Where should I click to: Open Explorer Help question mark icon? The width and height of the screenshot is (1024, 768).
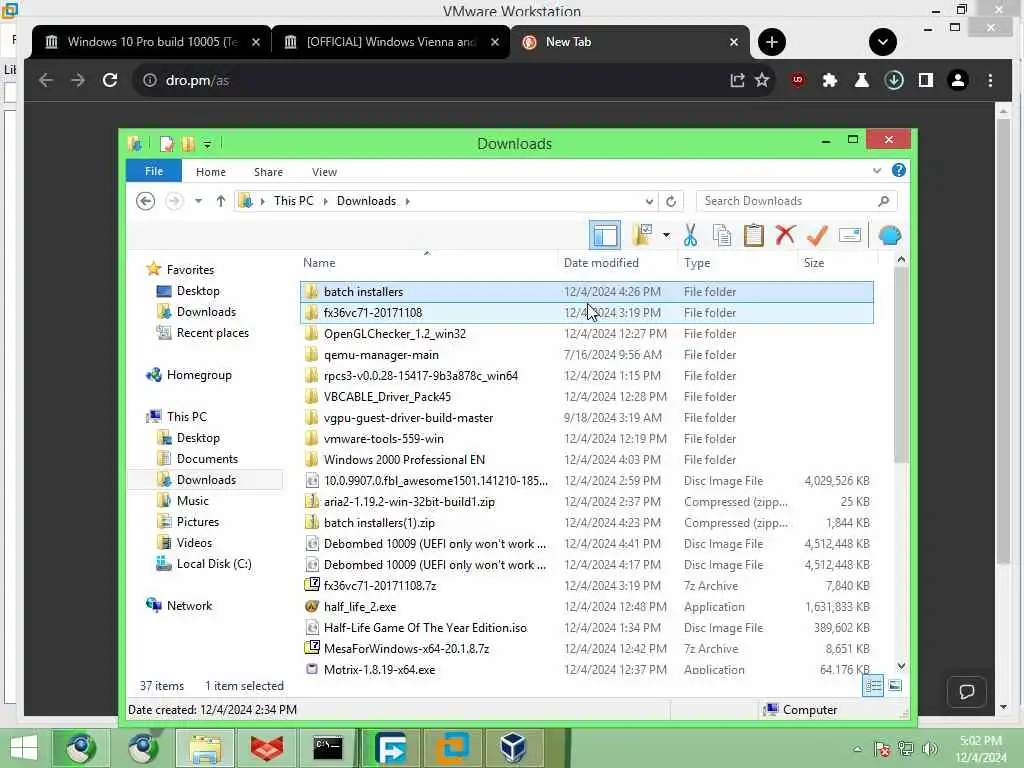click(899, 170)
